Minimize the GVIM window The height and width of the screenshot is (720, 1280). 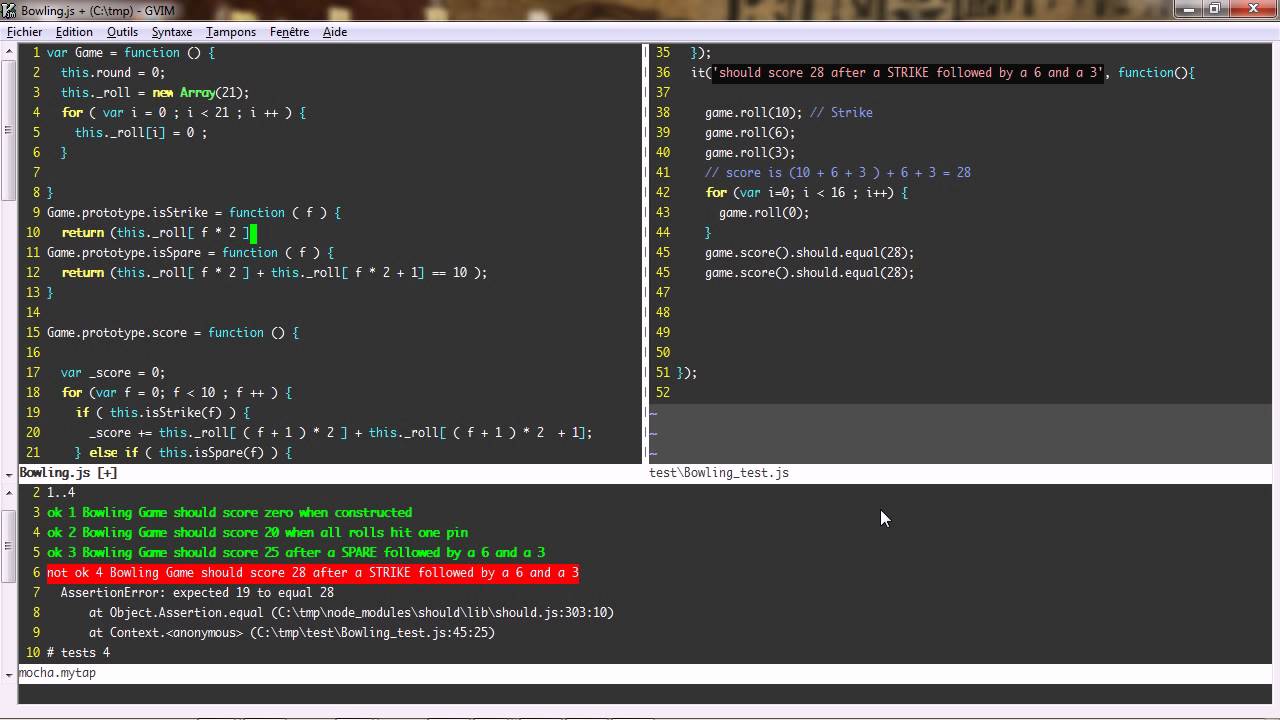point(1188,8)
